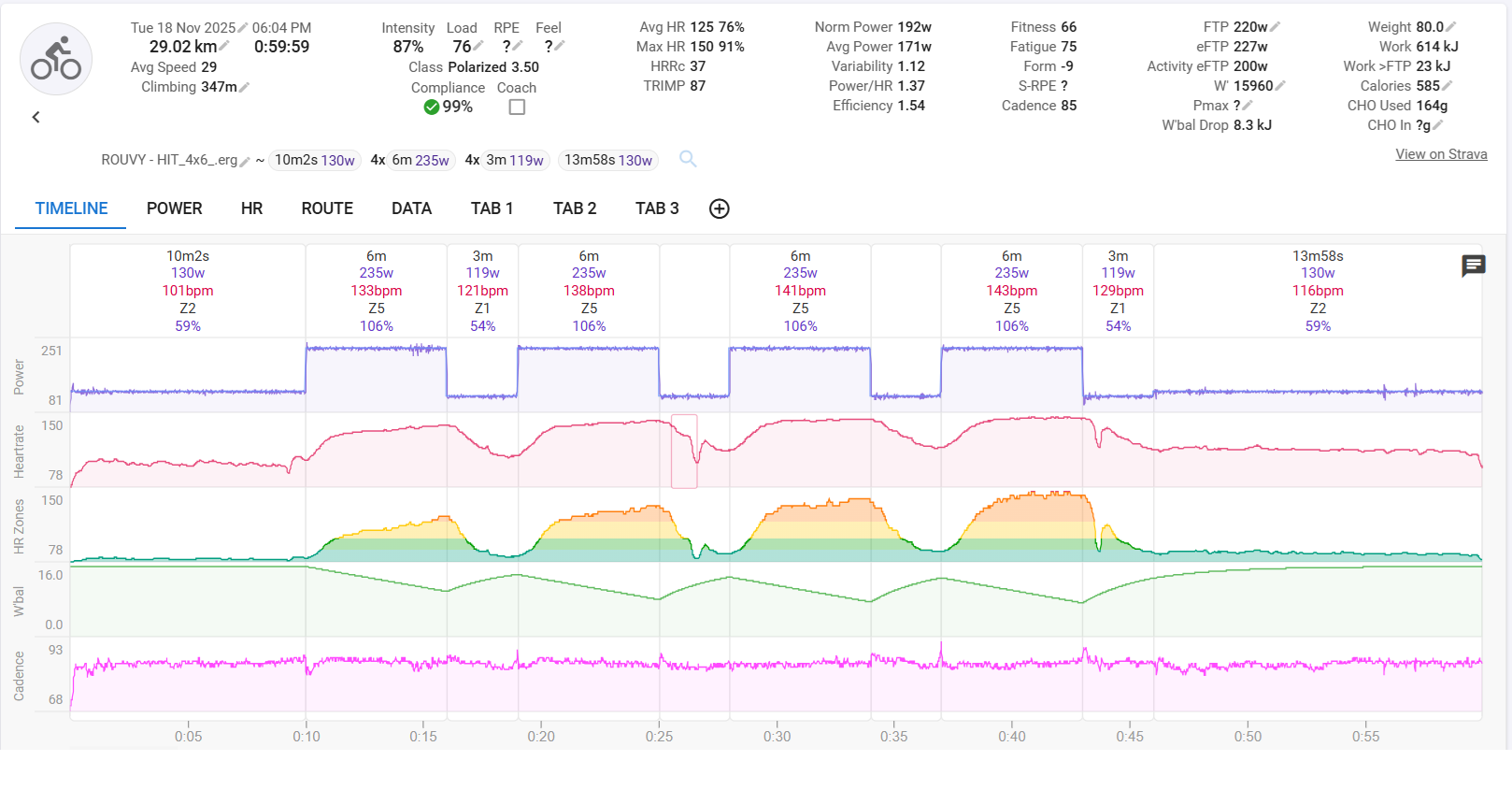Click the edit pencil beside Load 76
The width and height of the screenshot is (1512, 804).
click(x=478, y=46)
